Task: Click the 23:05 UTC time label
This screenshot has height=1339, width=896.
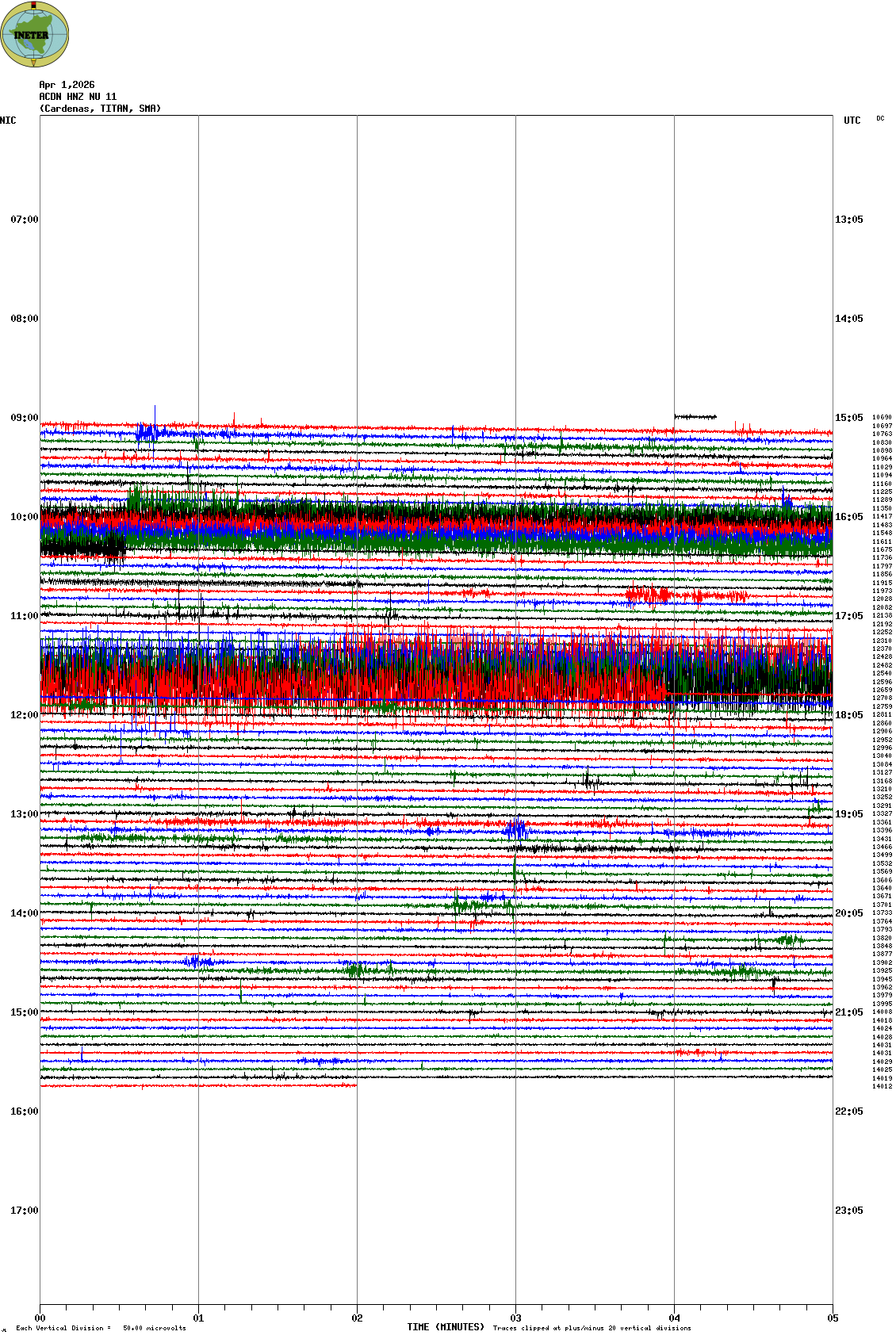Action: (x=848, y=1211)
